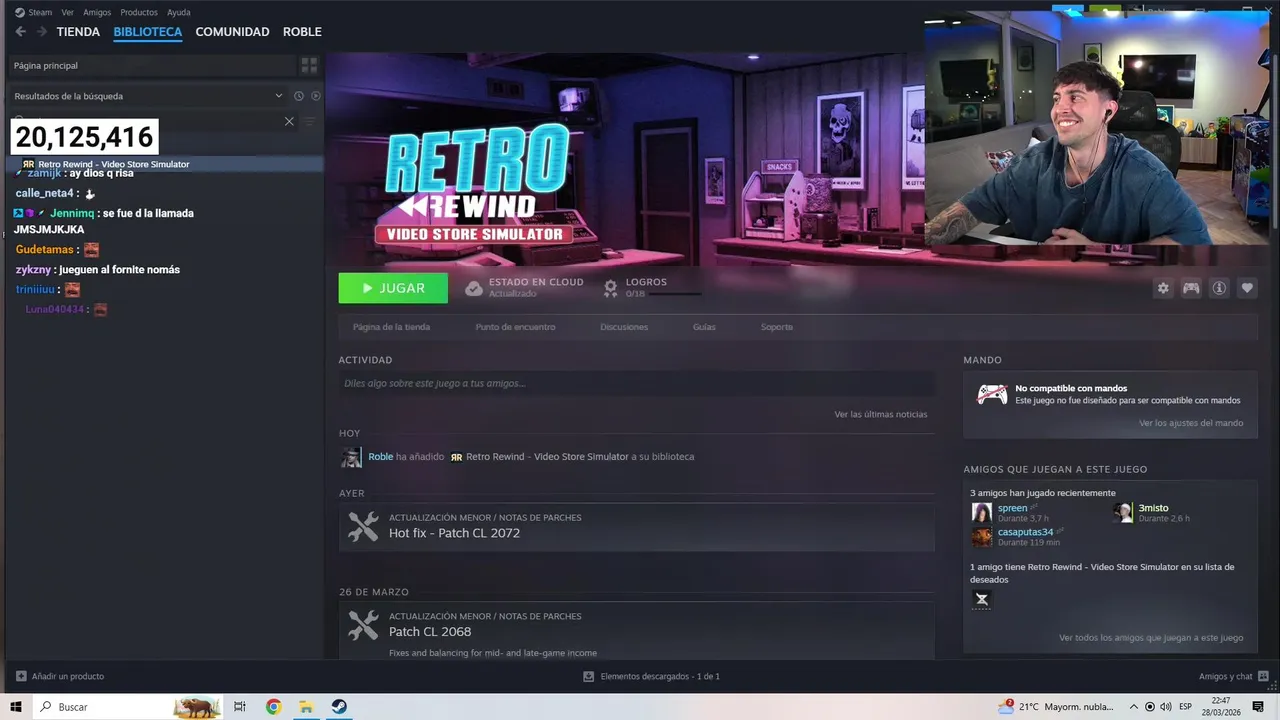The image size is (1280, 720).
Task: Click Añadir un producto
Action: pos(60,676)
